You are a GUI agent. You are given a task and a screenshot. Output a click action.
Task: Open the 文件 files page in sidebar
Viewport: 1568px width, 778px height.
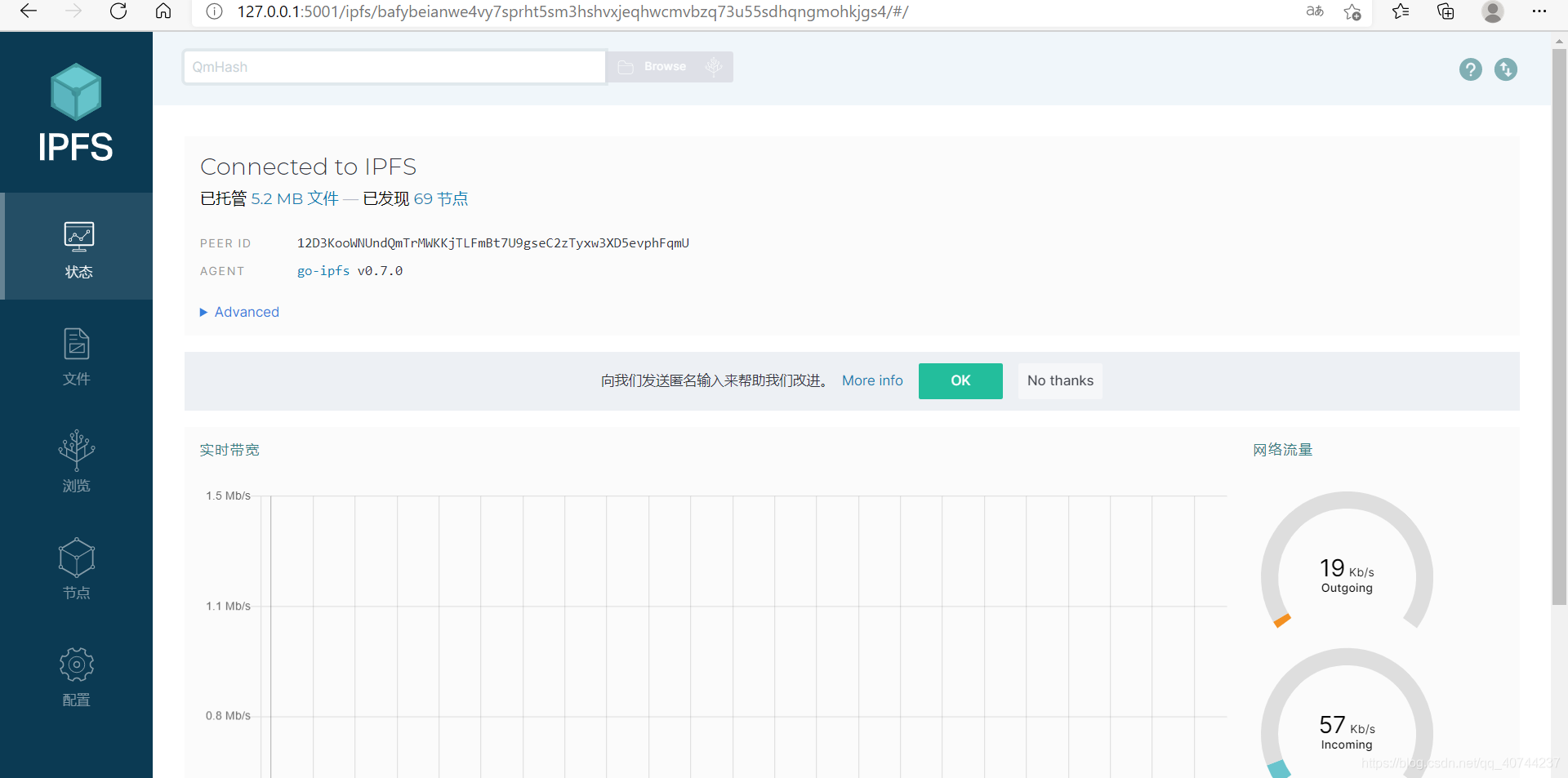click(77, 356)
